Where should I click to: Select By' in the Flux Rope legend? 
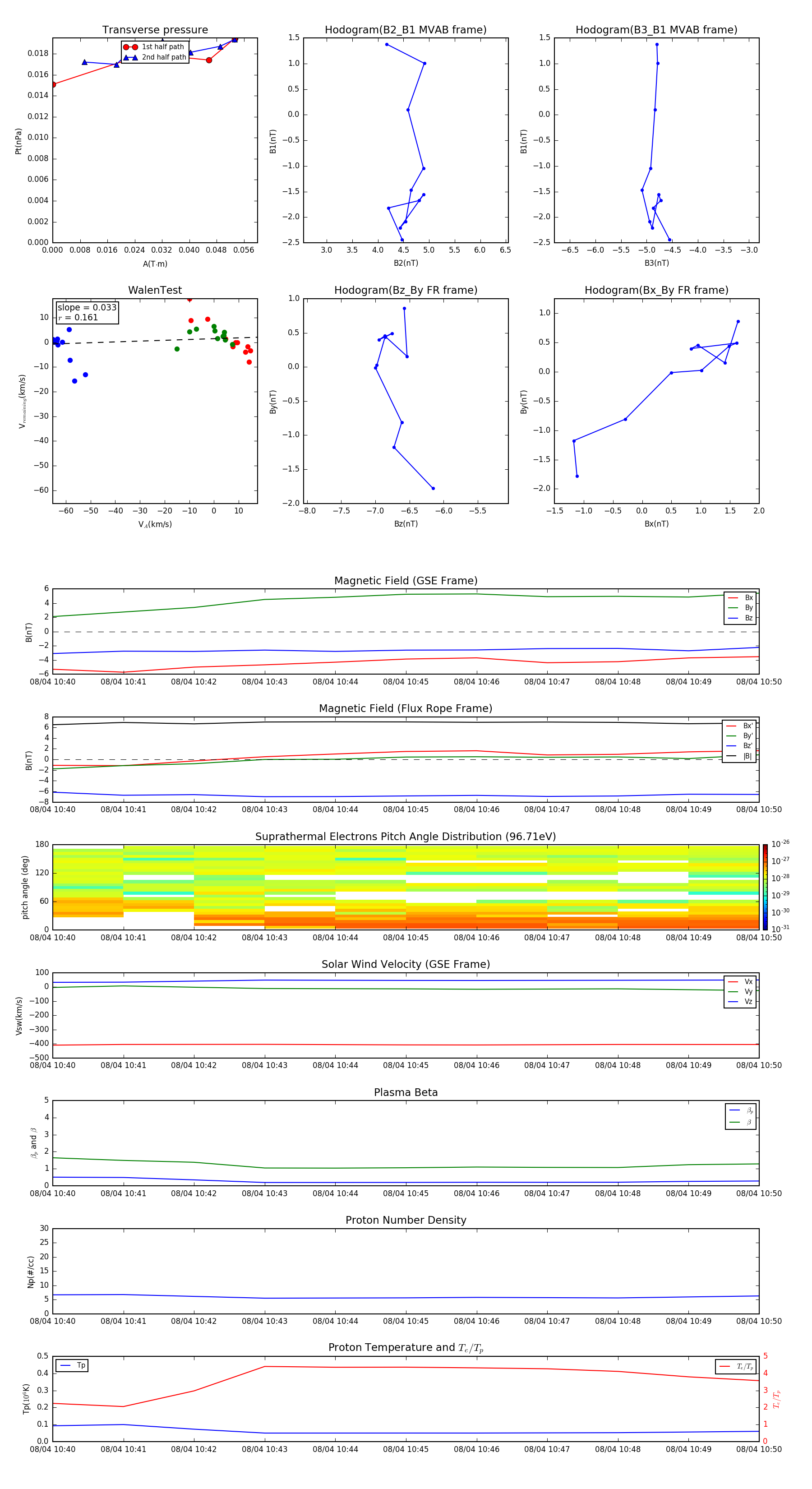coord(740,736)
